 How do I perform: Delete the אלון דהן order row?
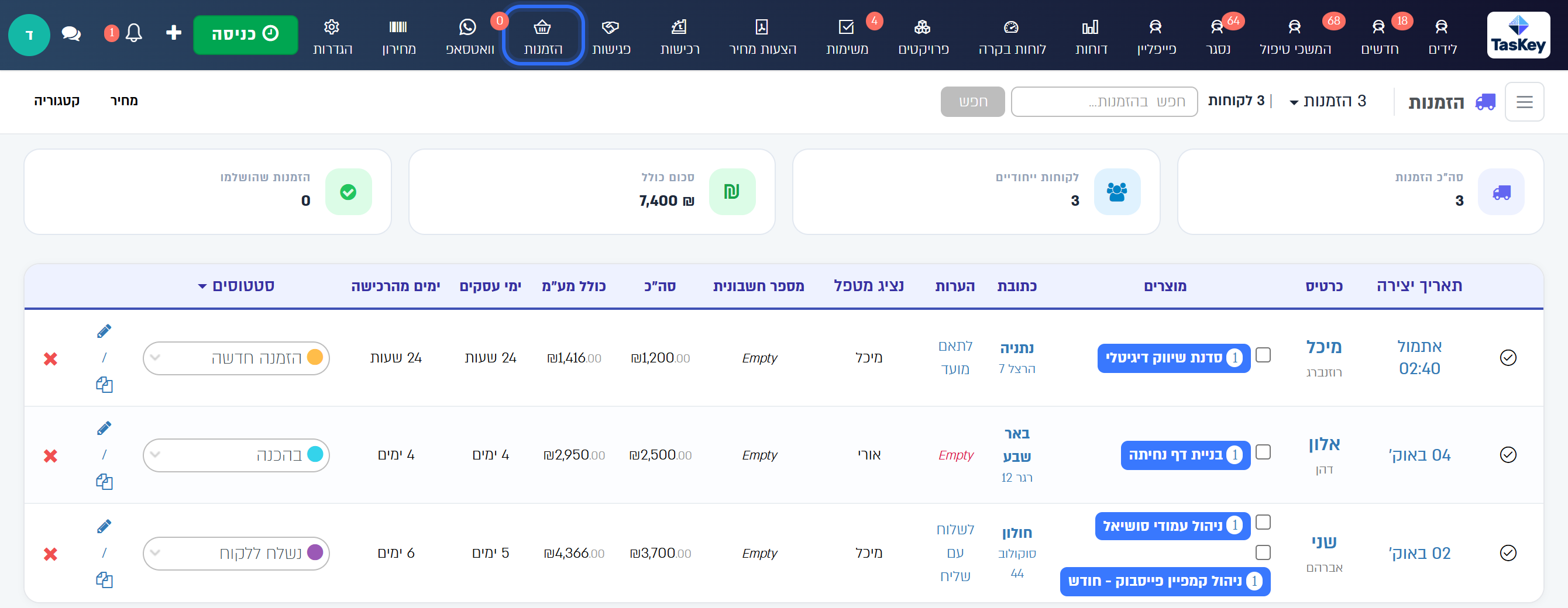click(x=50, y=456)
